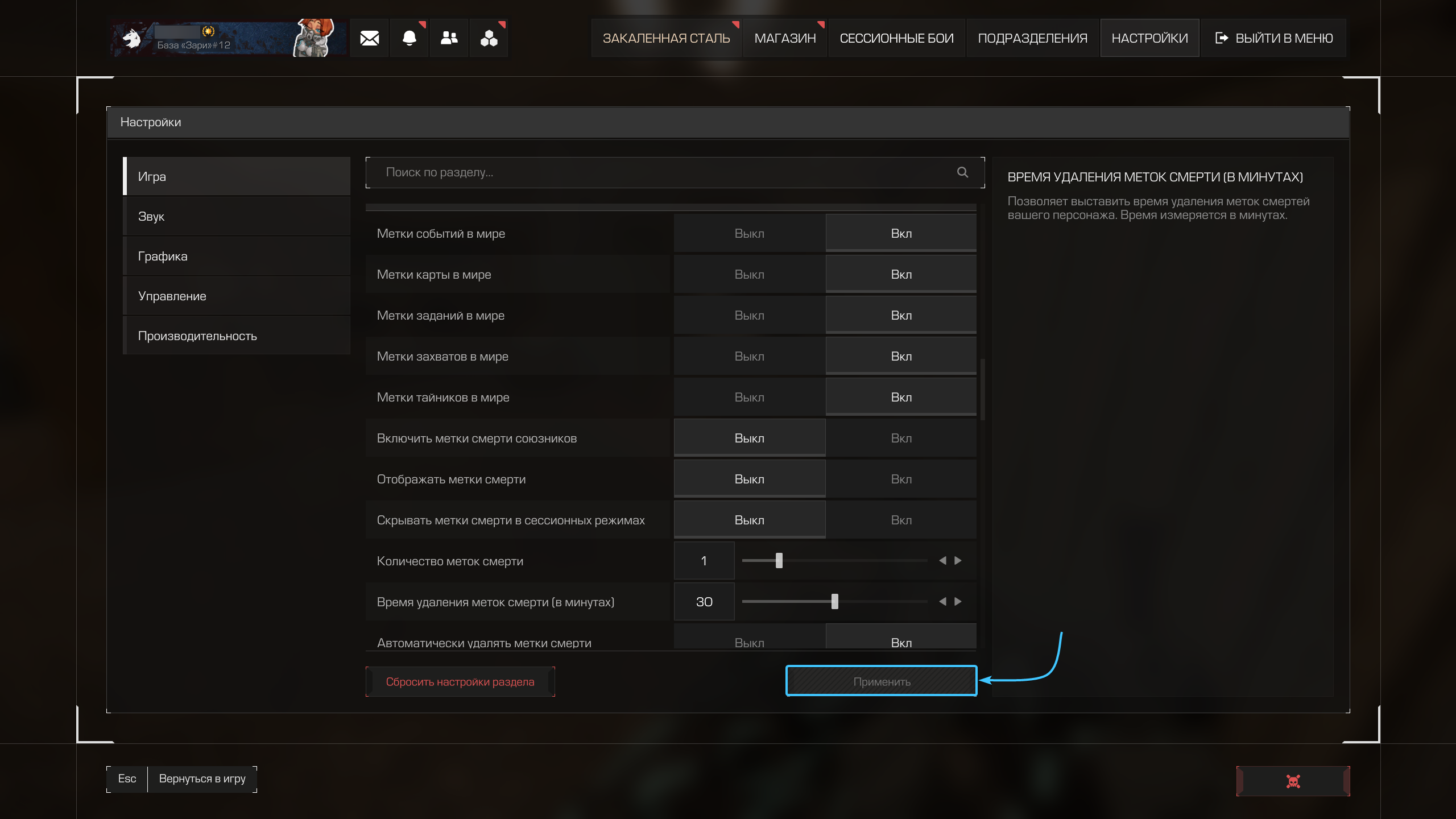This screenshot has width=1456, height=819.
Task: Open the friends list icon
Action: click(x=449, y=38)
